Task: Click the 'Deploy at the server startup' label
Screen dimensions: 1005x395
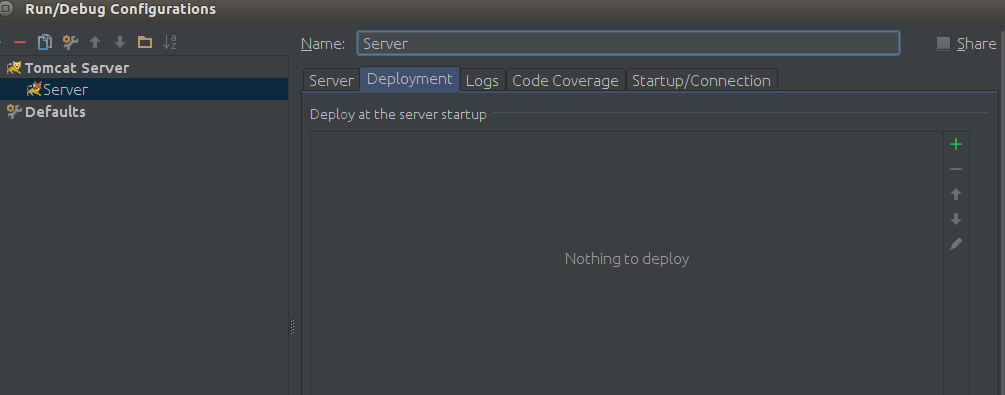Action: pos(398,114)
